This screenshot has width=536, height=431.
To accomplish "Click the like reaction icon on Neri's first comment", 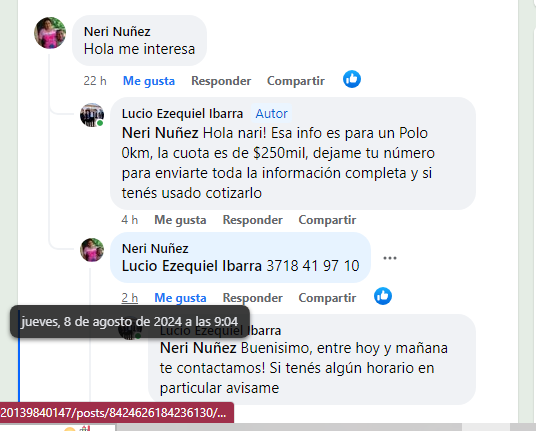I will (x=352, y=79).
